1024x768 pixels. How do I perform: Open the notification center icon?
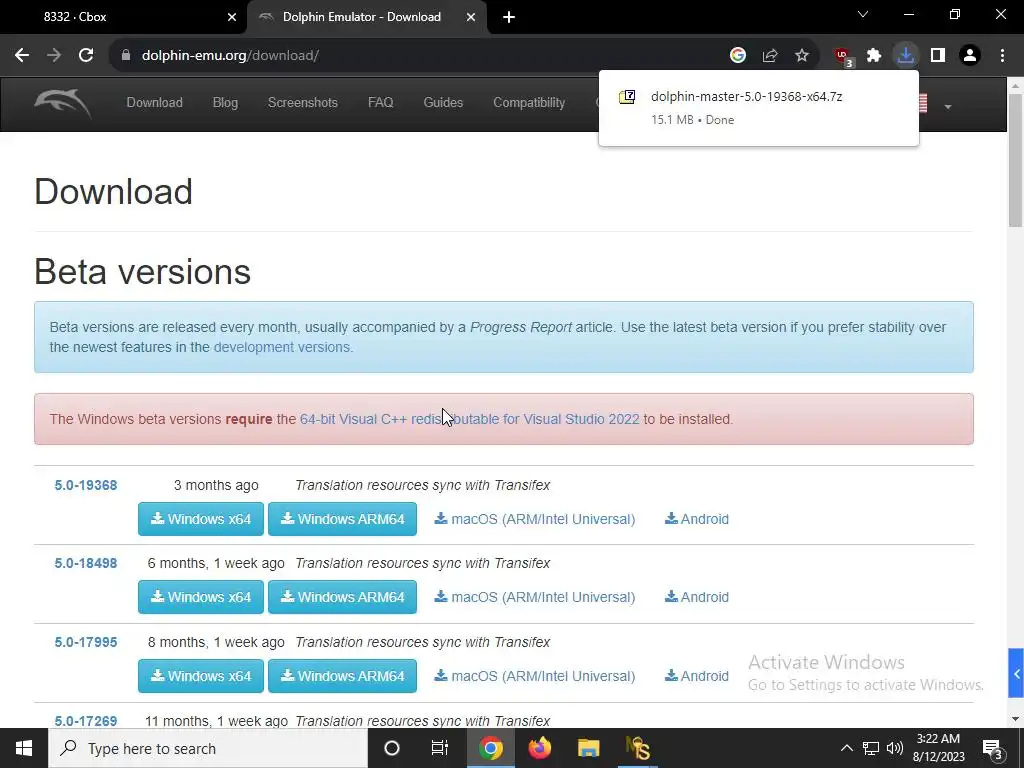[993, 750]
